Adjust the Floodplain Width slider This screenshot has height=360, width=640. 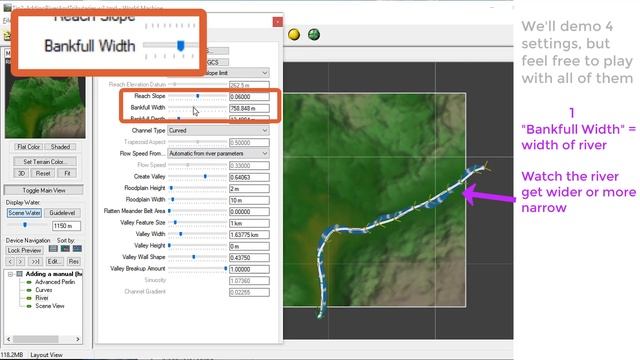click(198, 200)
